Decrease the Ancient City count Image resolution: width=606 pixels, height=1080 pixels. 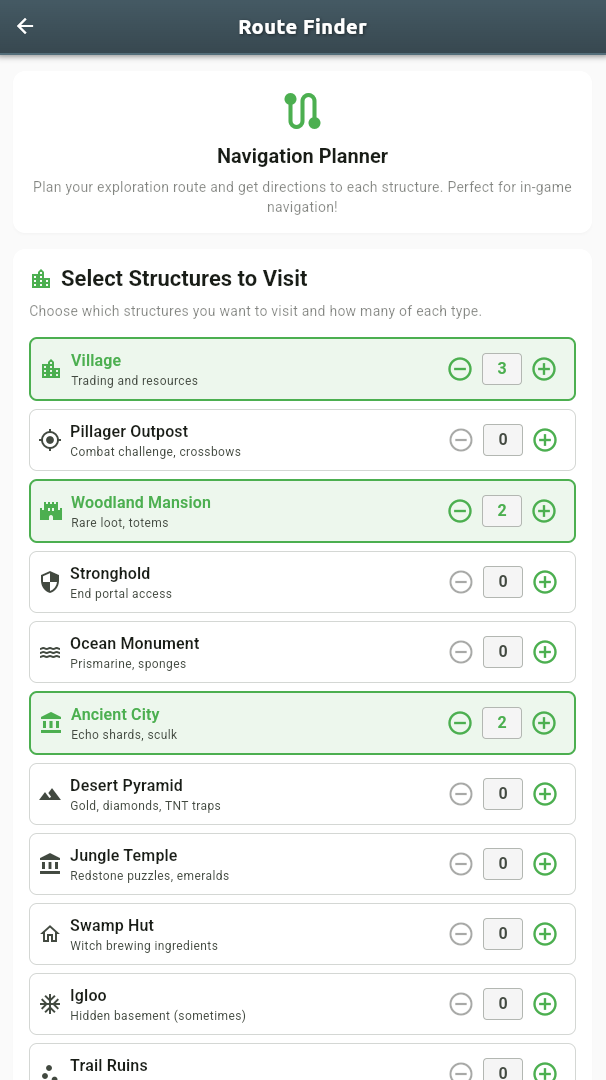pos(460,722)
